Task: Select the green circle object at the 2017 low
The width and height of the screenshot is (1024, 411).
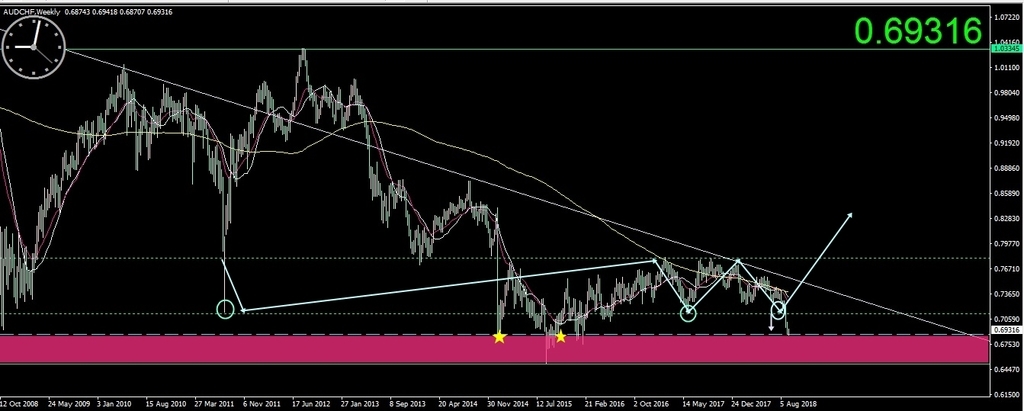Action: click(688, 314)
